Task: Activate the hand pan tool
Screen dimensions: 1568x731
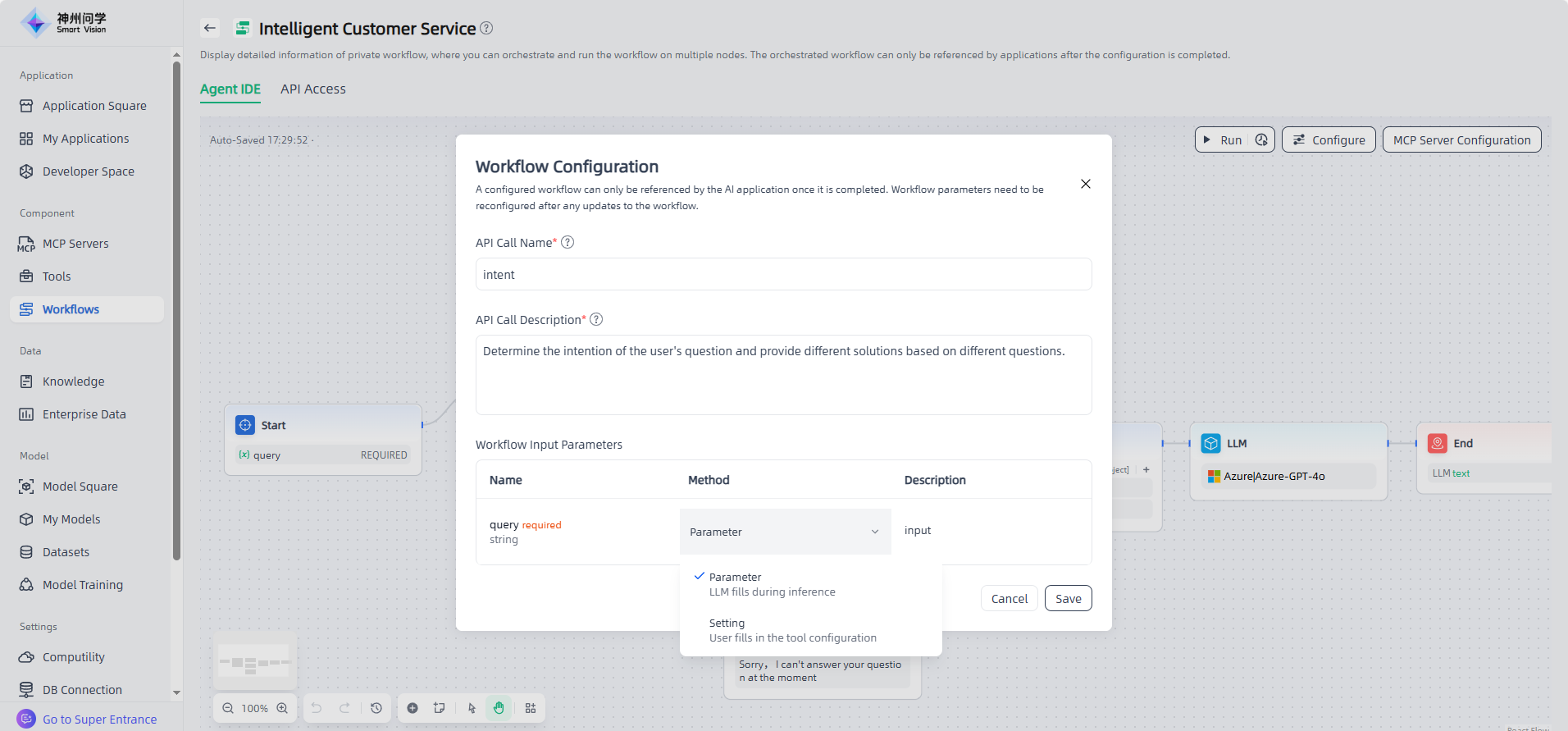Action: pos(499,708)
